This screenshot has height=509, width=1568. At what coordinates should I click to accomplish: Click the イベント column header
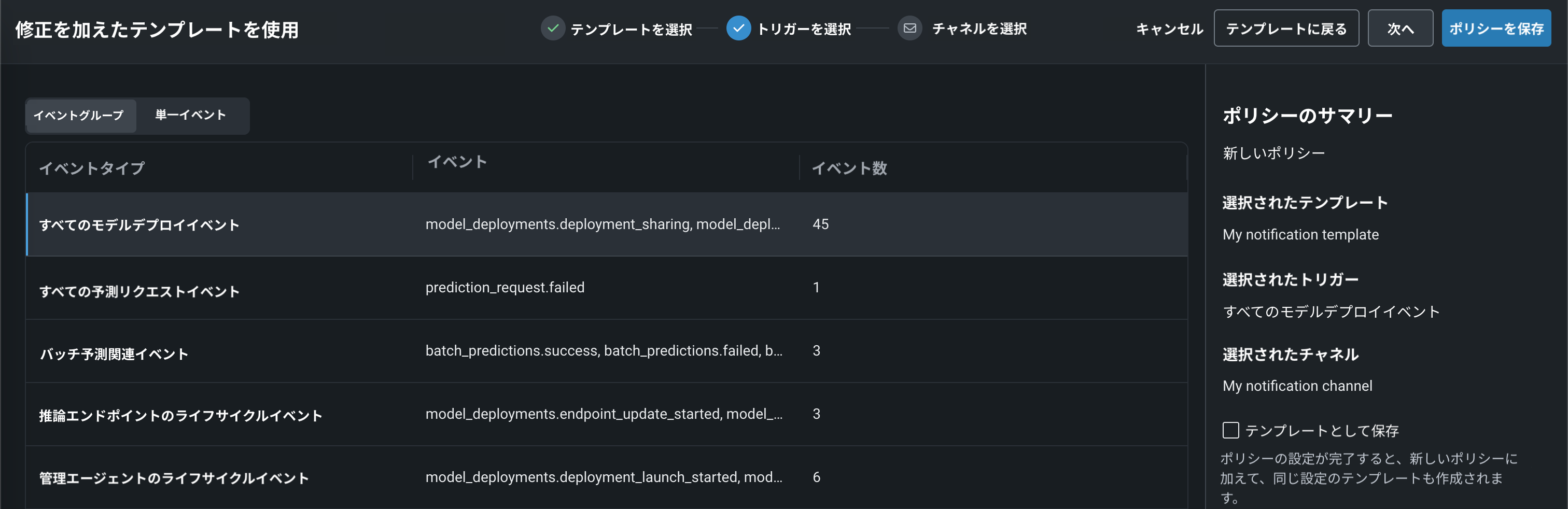[457, 162]
